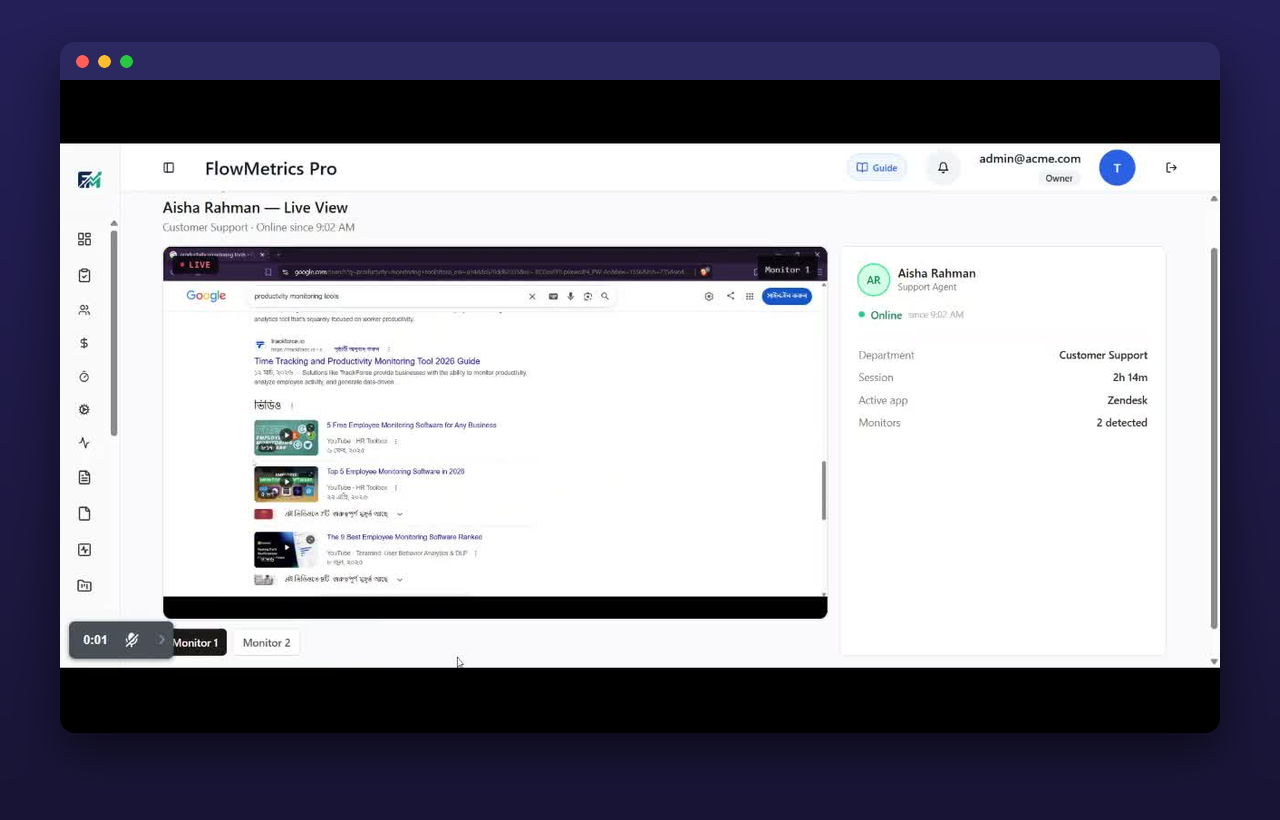This screenshot has height=820, width=1280.
Task: Click the Google logo in live view
Action: click(206, 296)
